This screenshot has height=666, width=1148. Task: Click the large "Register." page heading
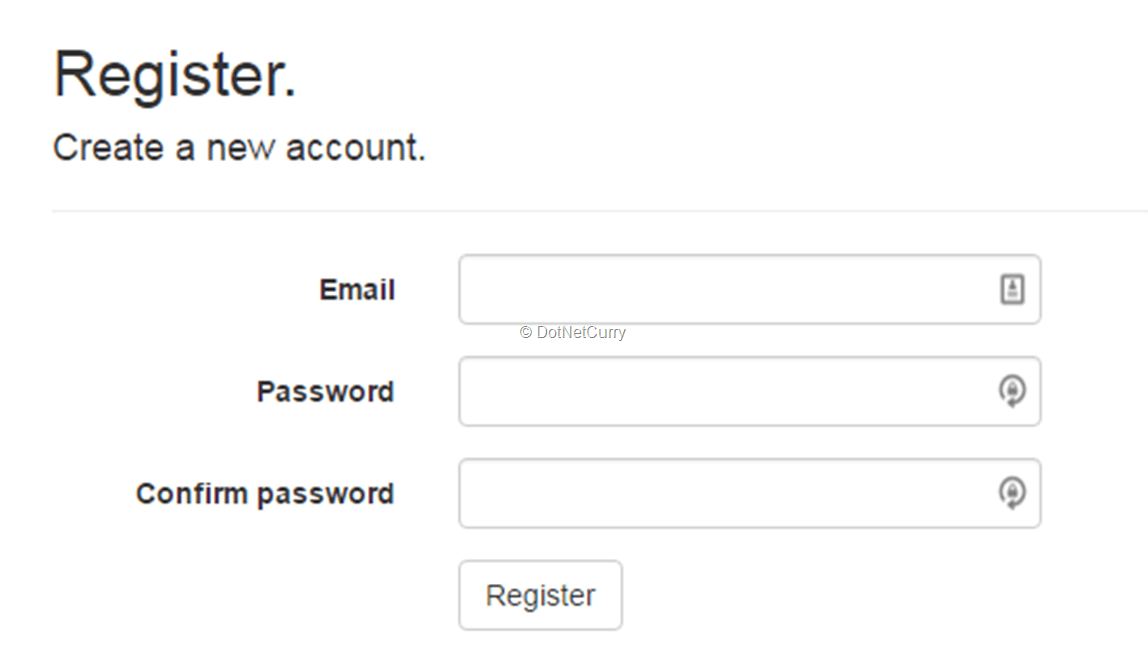coord(175,75)
